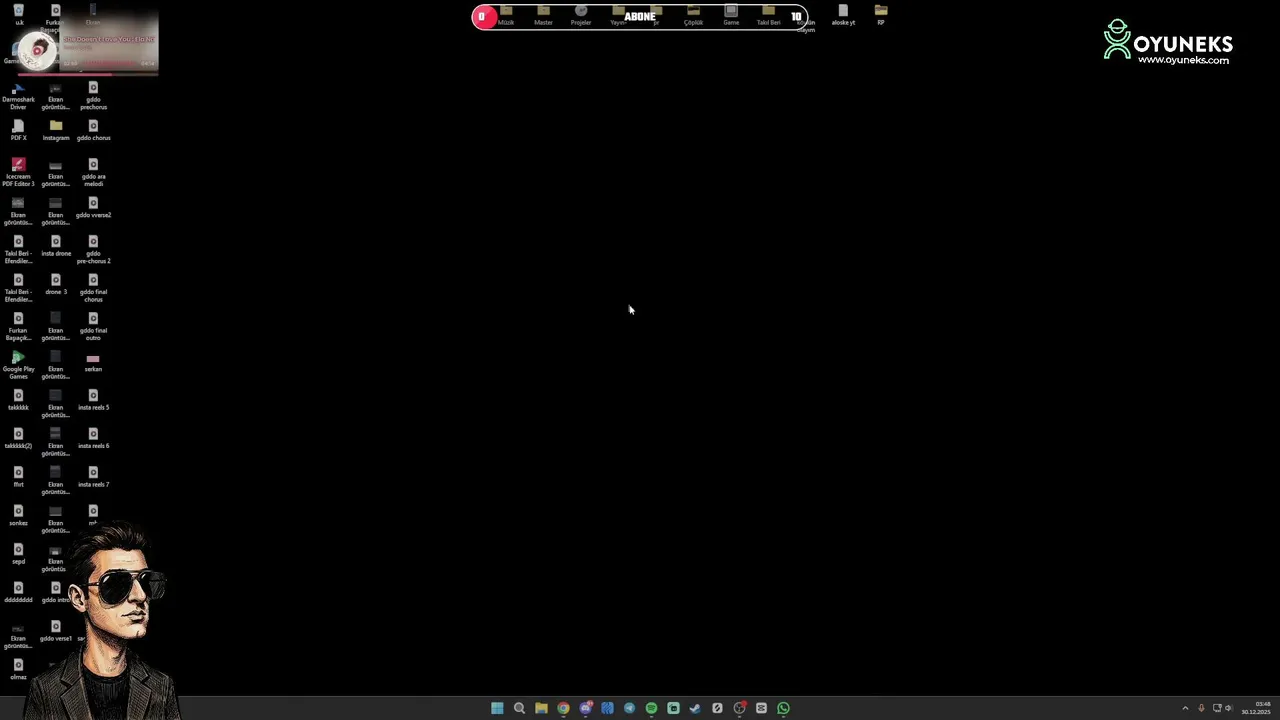Select the gddo chorus file

93,130
